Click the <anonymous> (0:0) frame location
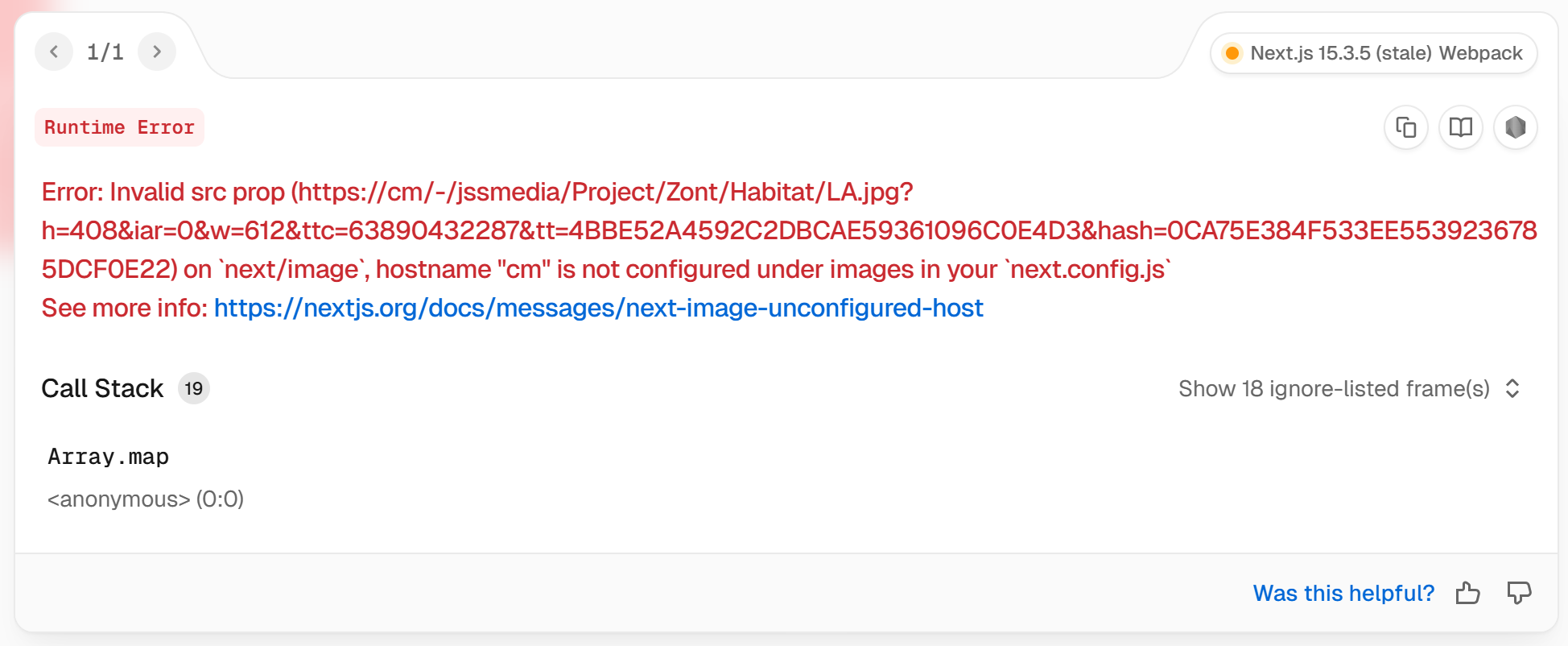Screen dimensions: 1568x646 [x=146, y=499]
